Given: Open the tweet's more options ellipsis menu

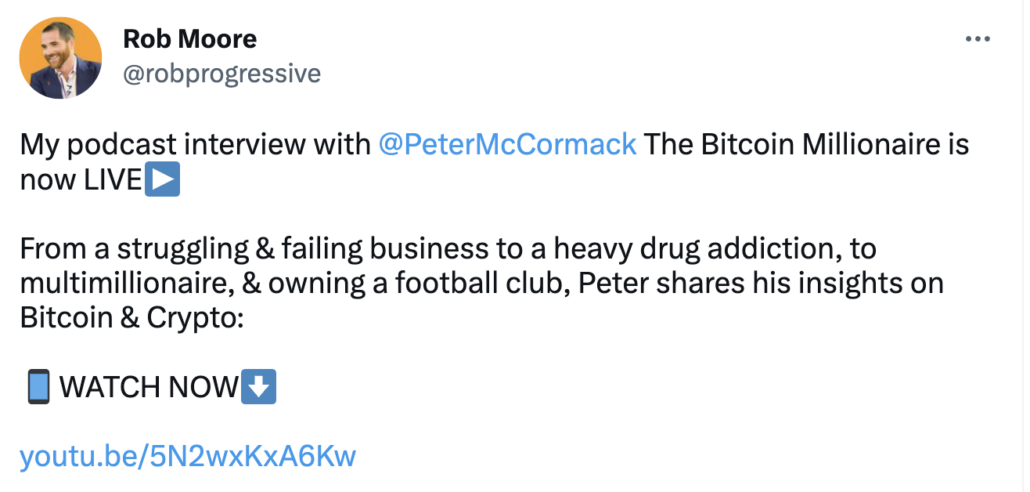Looking at the screenshot, I should [x=975, y=39].
